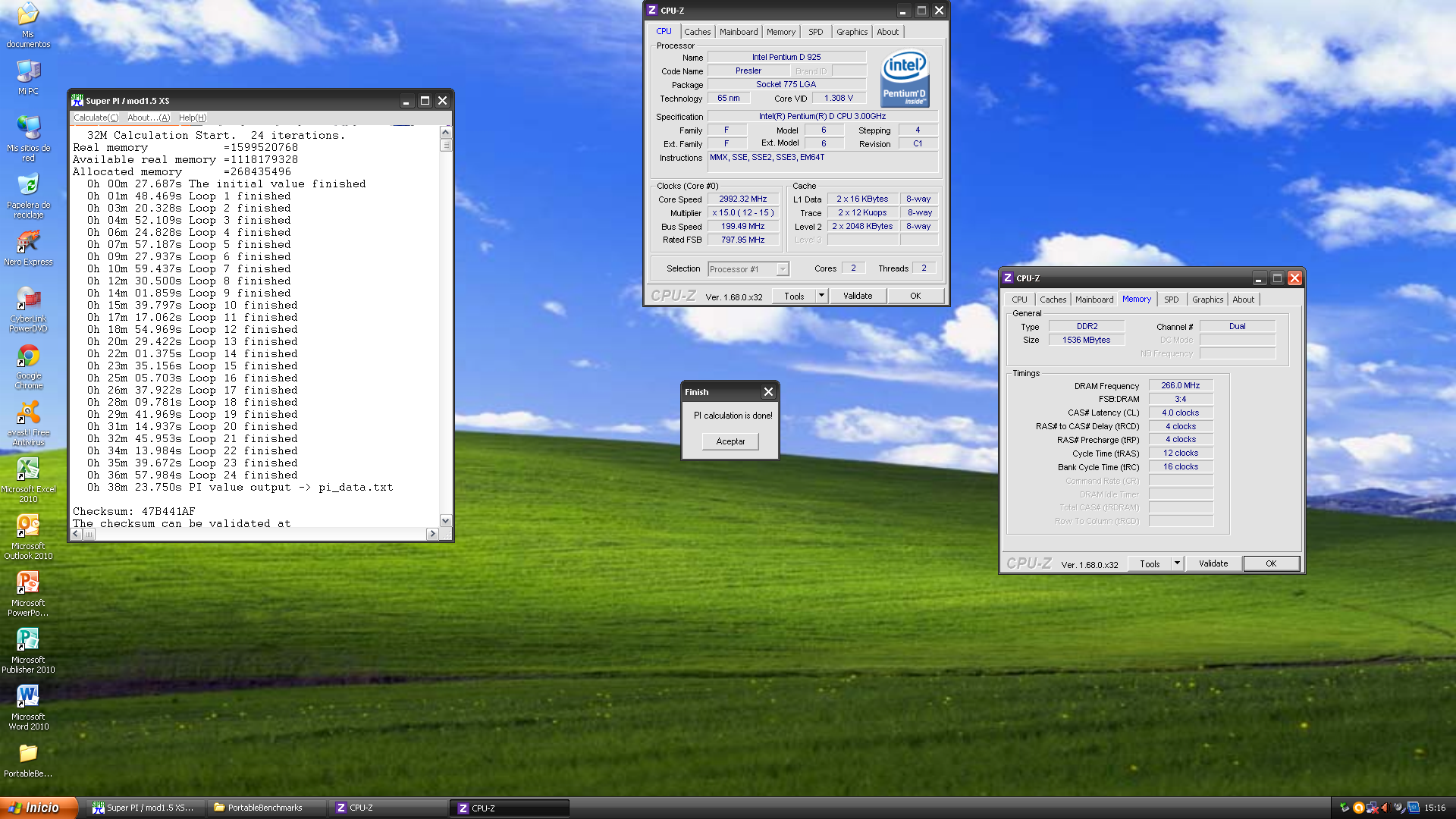
Task: Launch Microsoft PowerPoint shortcut
Action: click(x=28, y=594)
